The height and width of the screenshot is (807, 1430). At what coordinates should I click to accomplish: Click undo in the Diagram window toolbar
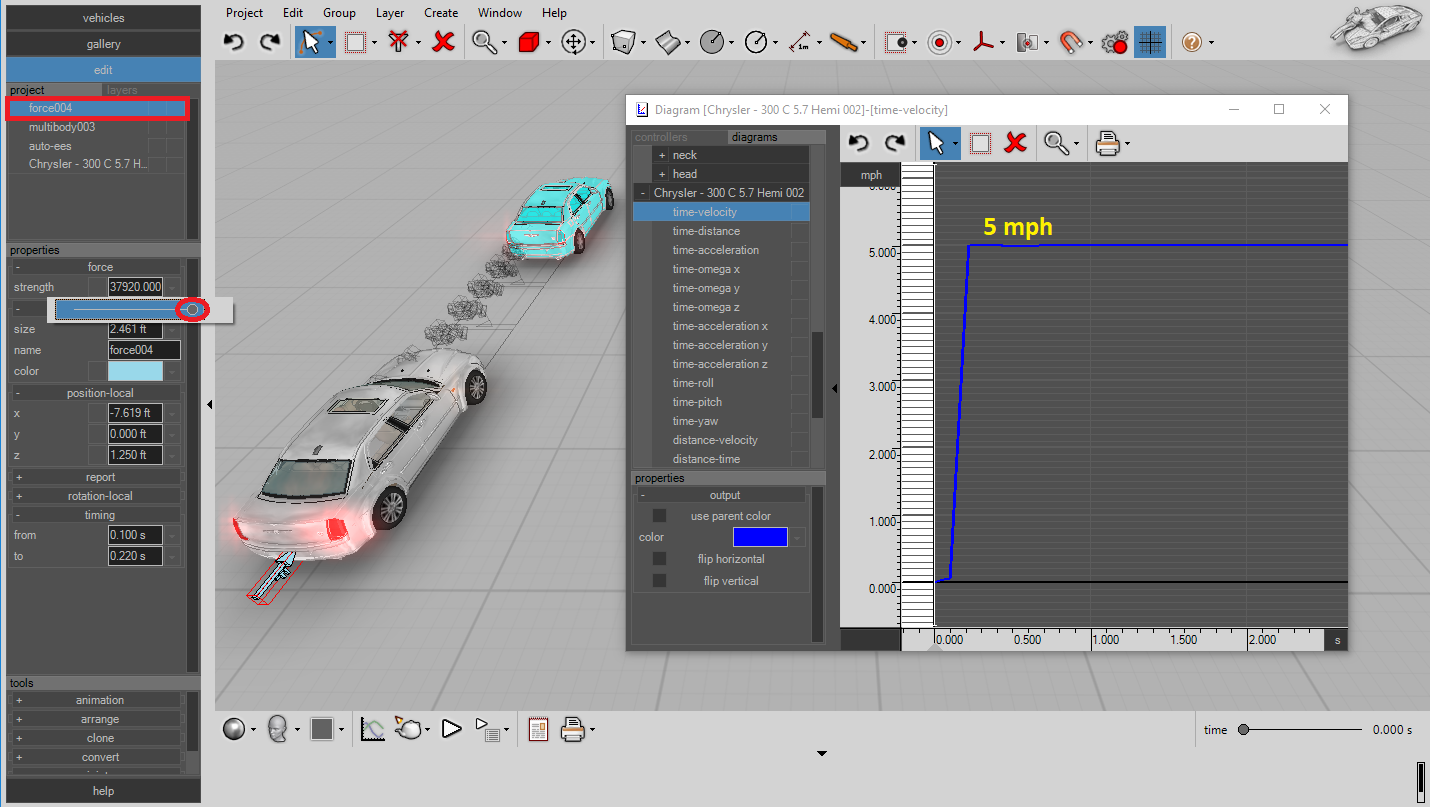coord(859,143)
